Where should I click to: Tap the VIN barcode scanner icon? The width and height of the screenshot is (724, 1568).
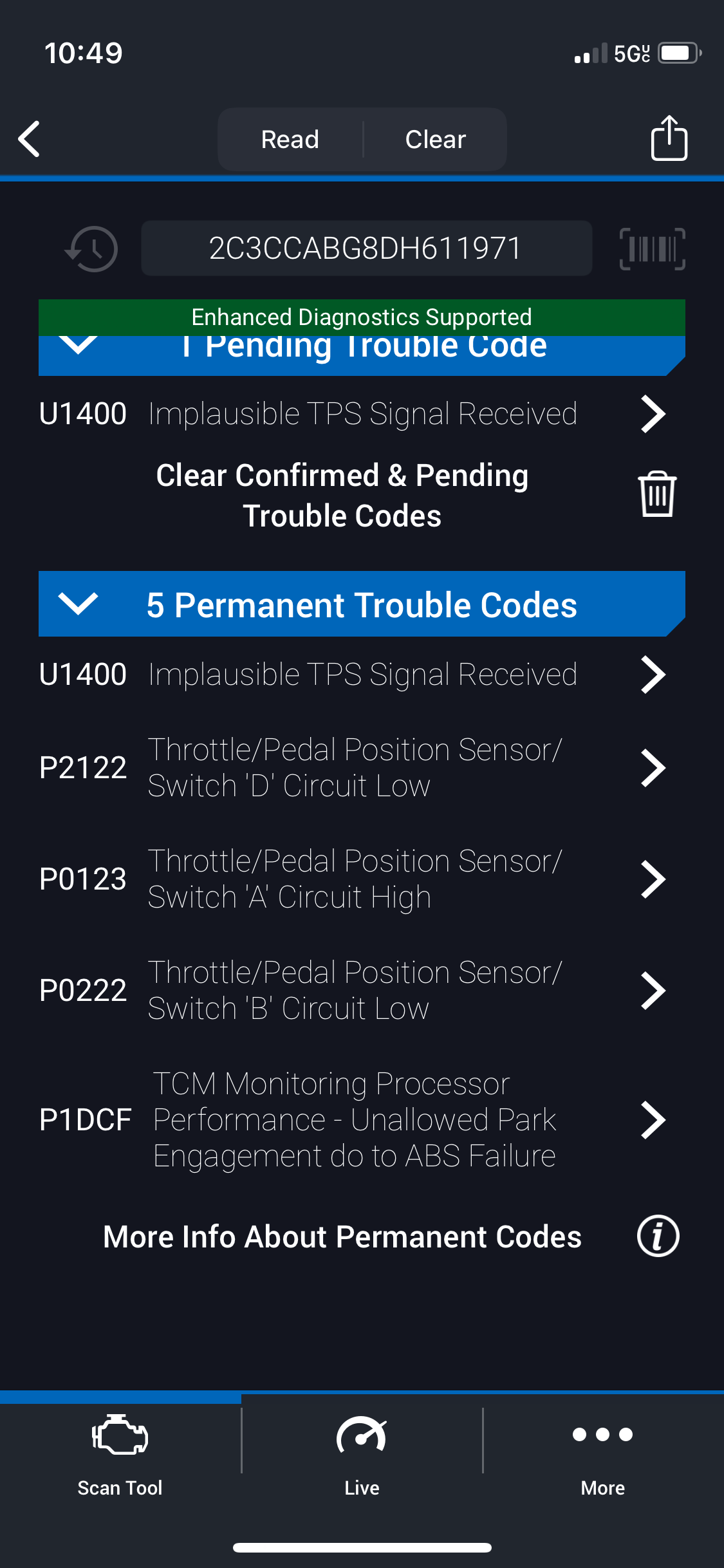tap(652, 248)
